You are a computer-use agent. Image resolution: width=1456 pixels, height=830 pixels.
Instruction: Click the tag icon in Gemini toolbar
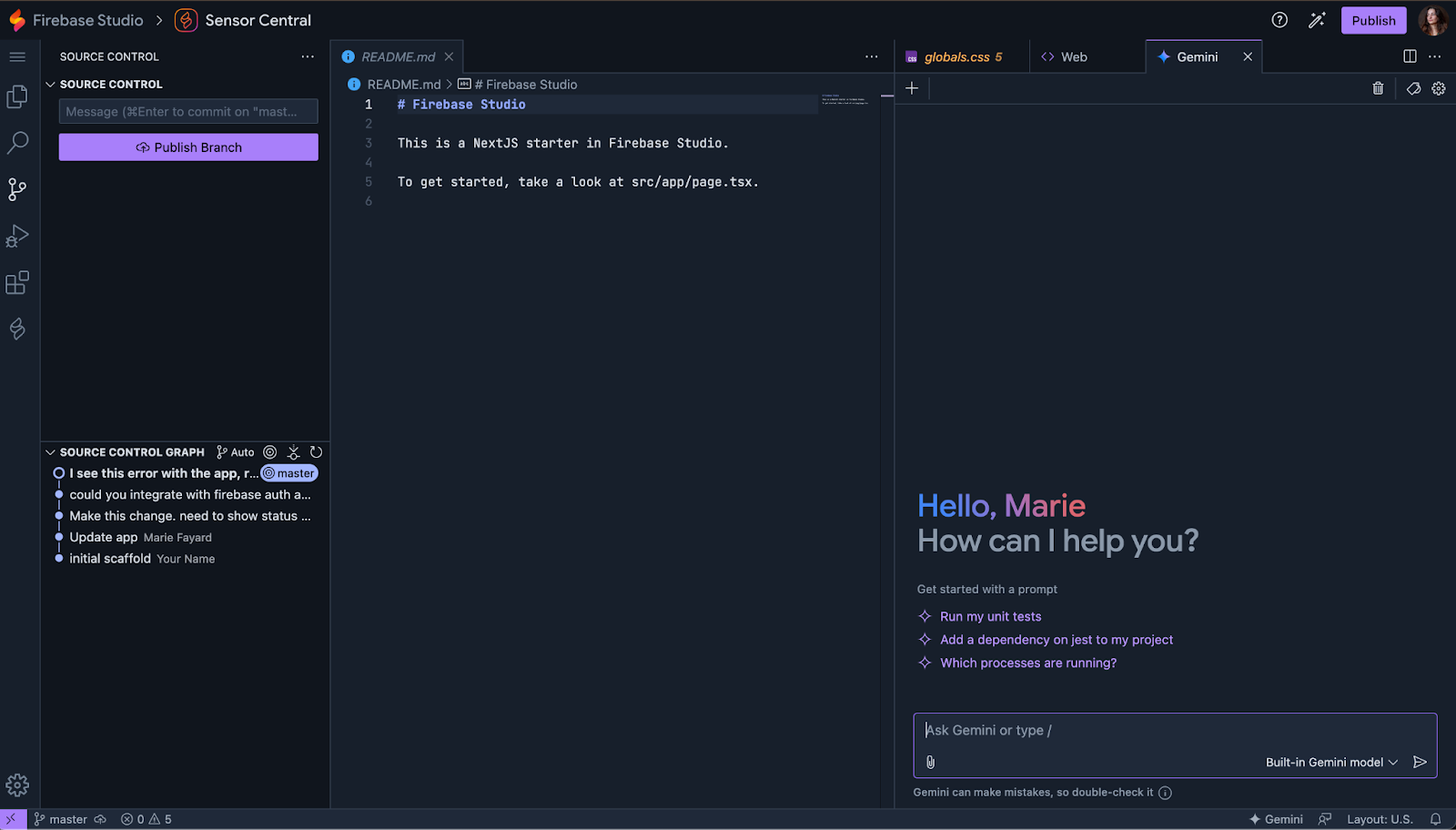[1413, 88]
